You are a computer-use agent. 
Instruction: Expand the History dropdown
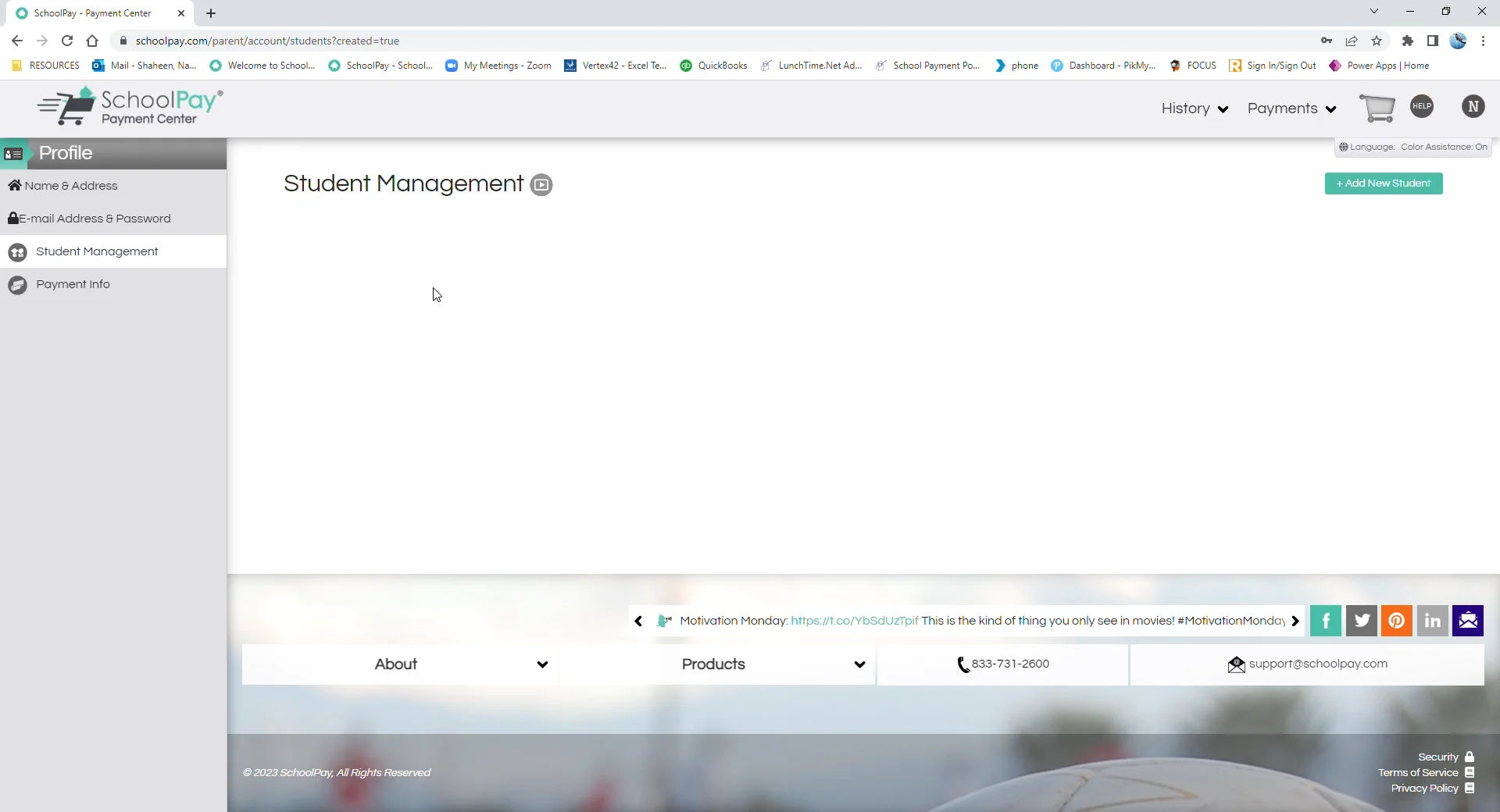click(x=1195, y=109)
